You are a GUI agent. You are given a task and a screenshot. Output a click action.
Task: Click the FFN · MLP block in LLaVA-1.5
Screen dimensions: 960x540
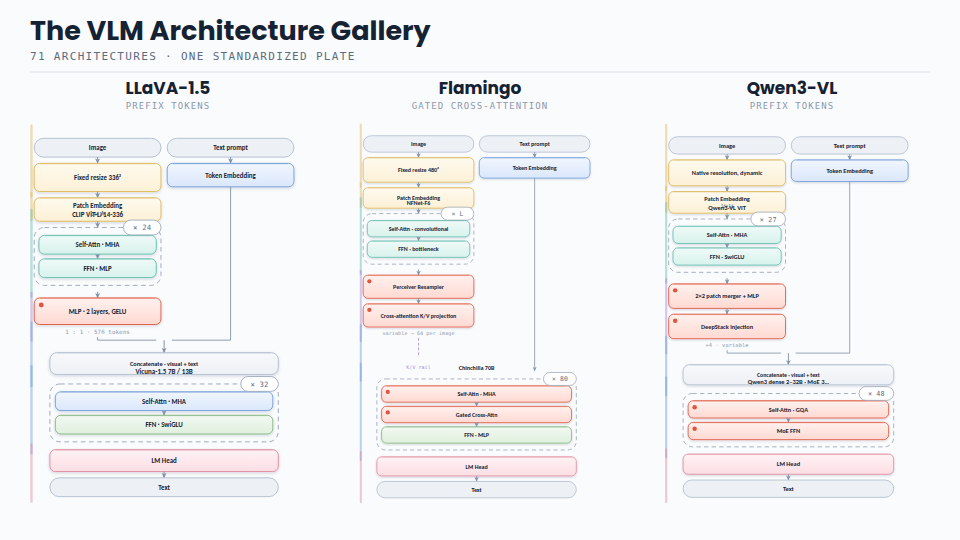tap(97, 268)
